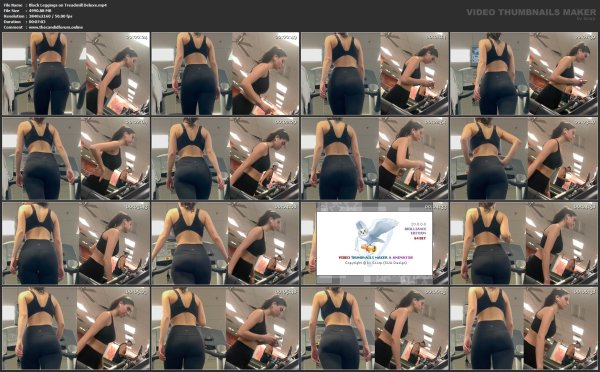Select the File Name line in the header
This screenshot has width=600, height=372.
tap(55, 5)
